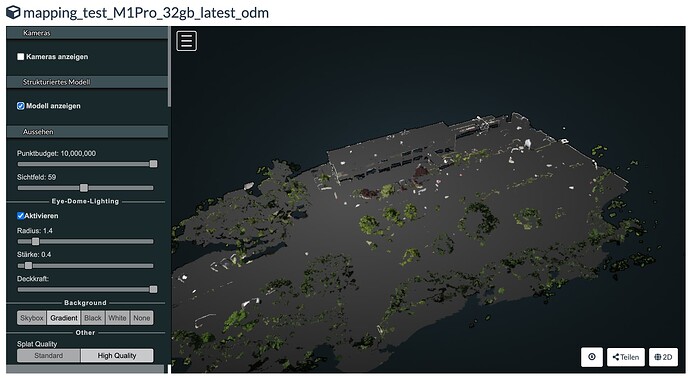Choose High Quality splat quality
The image size is (690, 378).
pyautogui.click(x=117, y=356)
